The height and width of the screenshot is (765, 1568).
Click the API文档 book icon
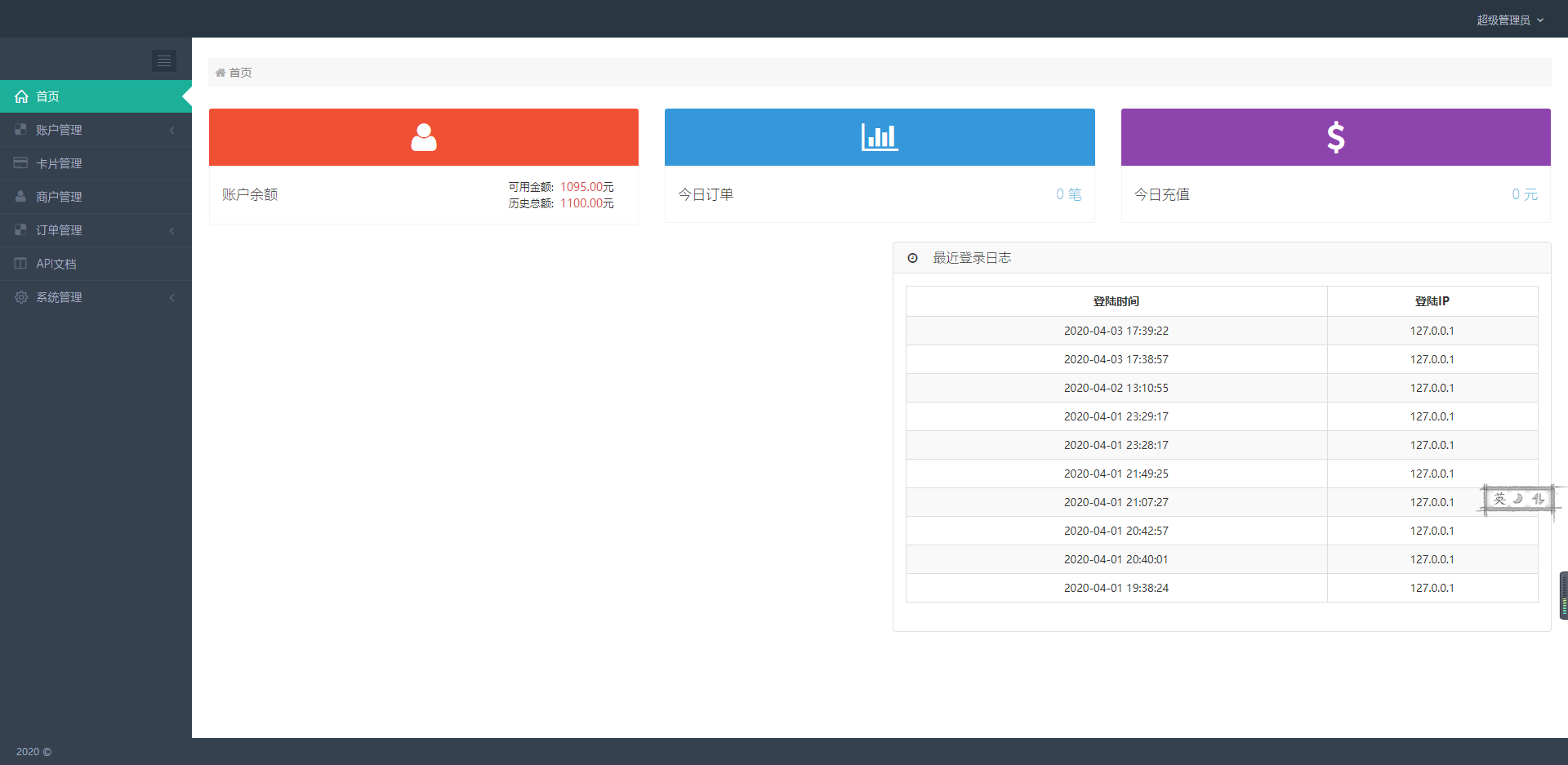point(20,264)
